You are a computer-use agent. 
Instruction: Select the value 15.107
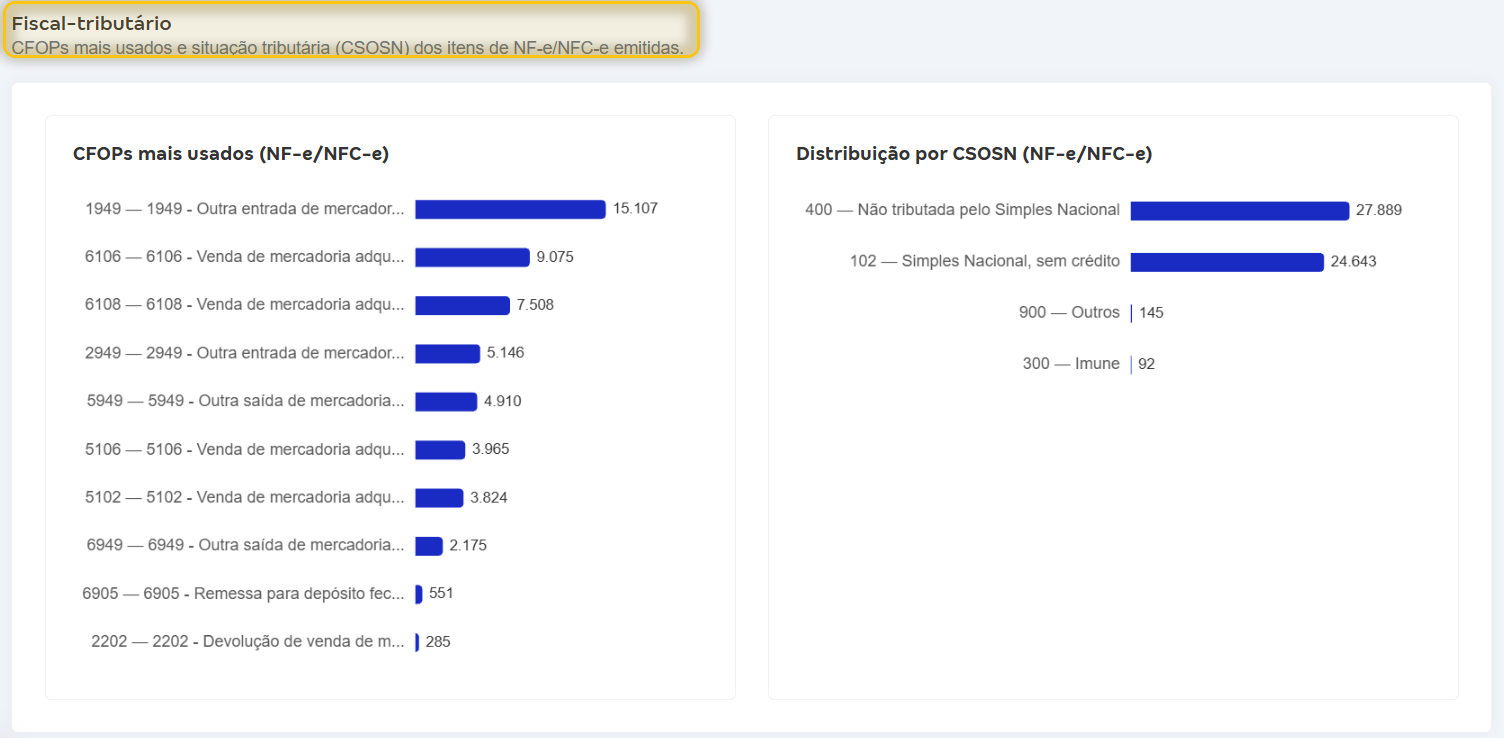pyautogui.click(x=635, y=209)
